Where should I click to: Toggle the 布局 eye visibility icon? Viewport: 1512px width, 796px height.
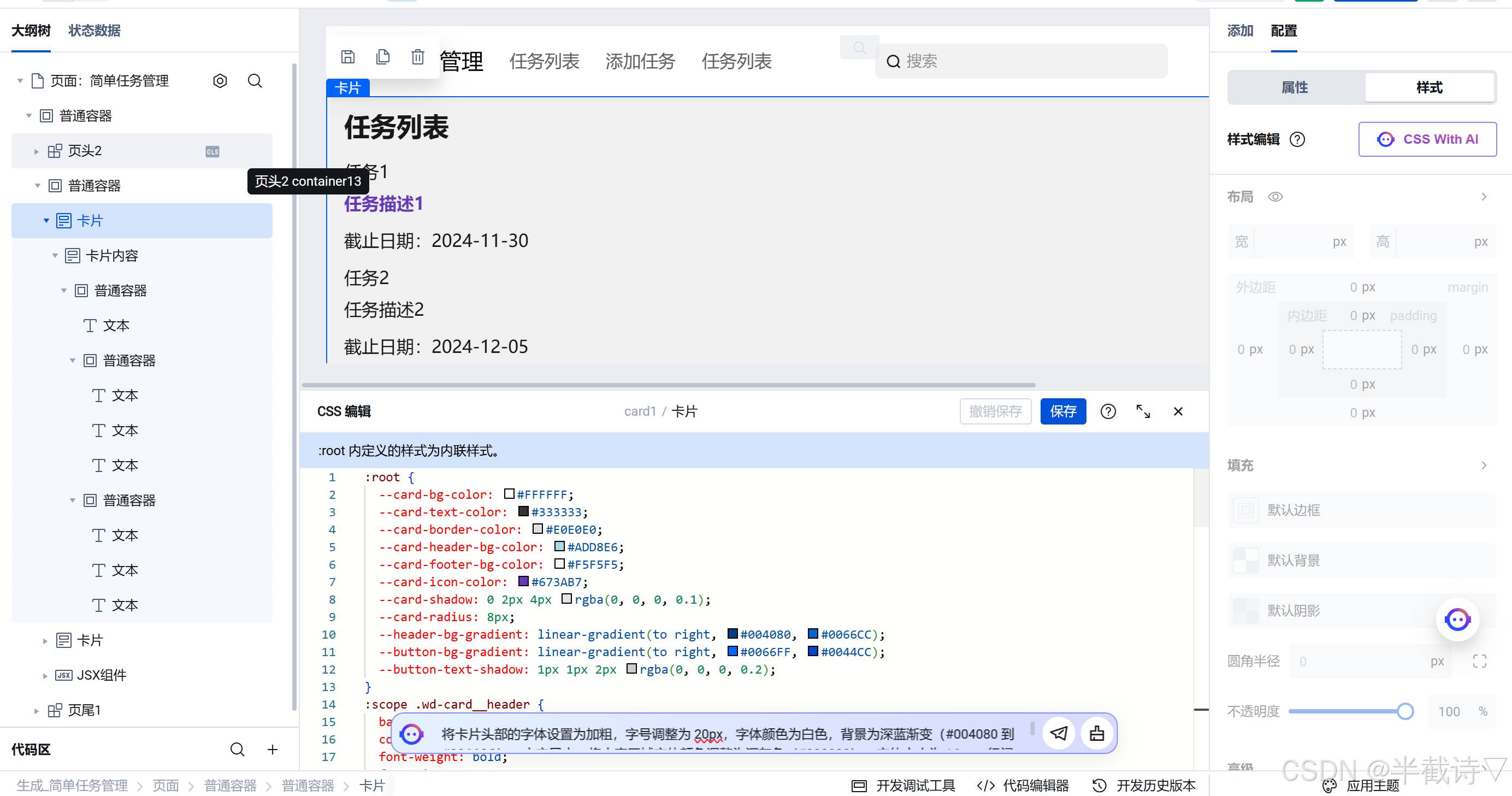point(1275,197)
